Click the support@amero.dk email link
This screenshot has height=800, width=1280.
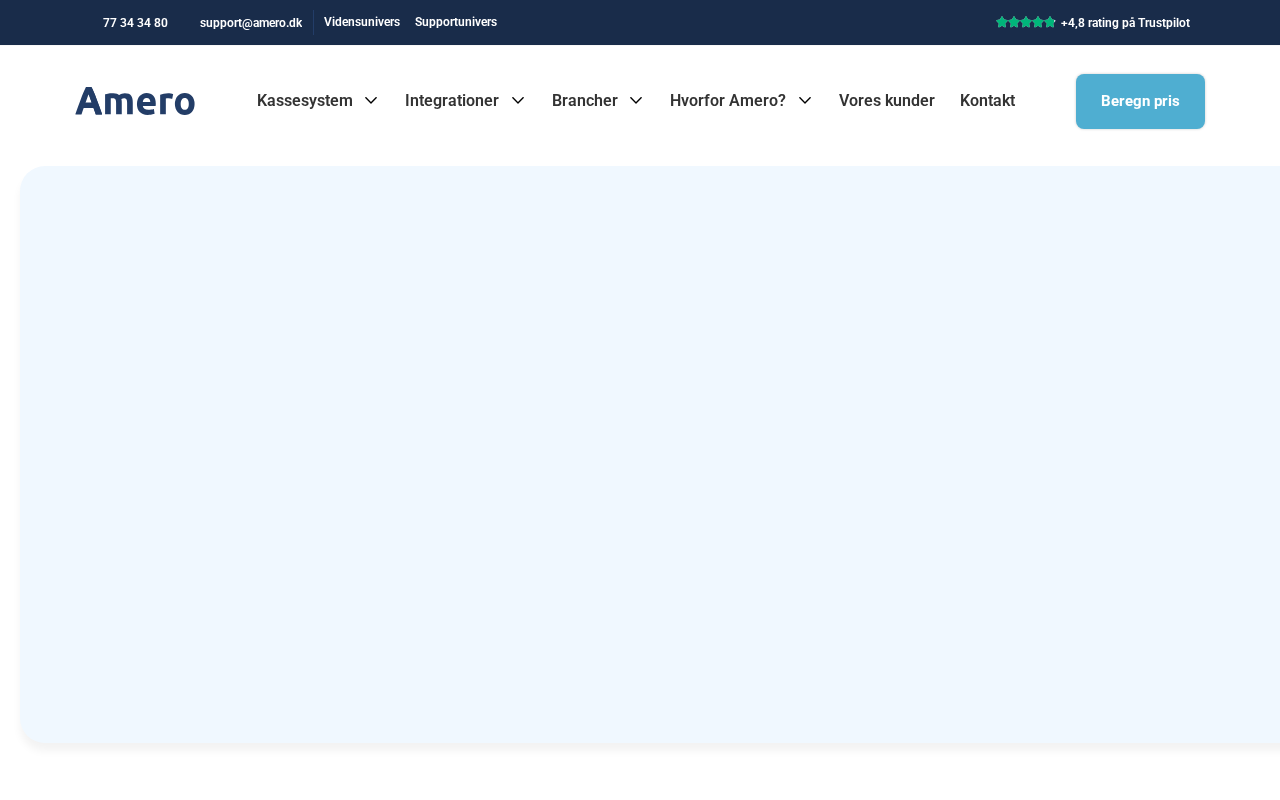point(251,23)
